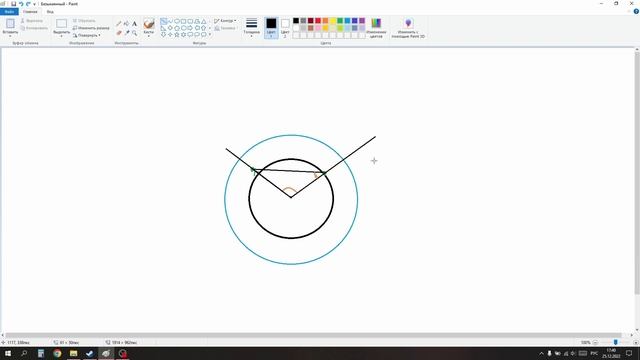This screenshot has width=640, height=360.
Task: Click the zoom in plus button
Action: (636, 342)
